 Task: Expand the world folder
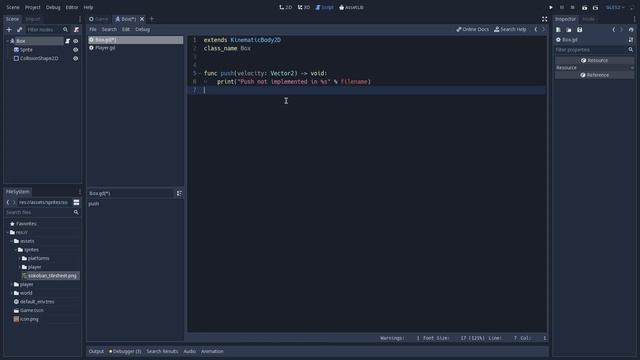(11, 293)
